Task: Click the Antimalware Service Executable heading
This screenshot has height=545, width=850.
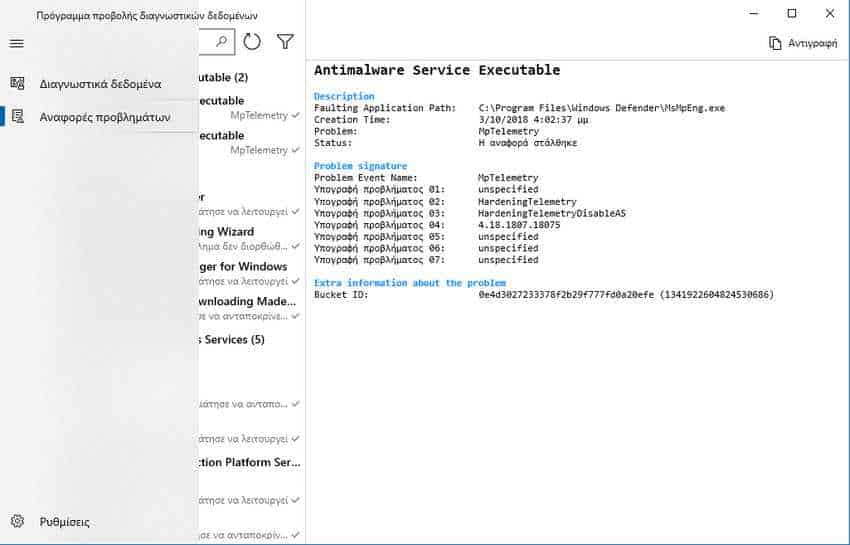Action: point(437,70)
